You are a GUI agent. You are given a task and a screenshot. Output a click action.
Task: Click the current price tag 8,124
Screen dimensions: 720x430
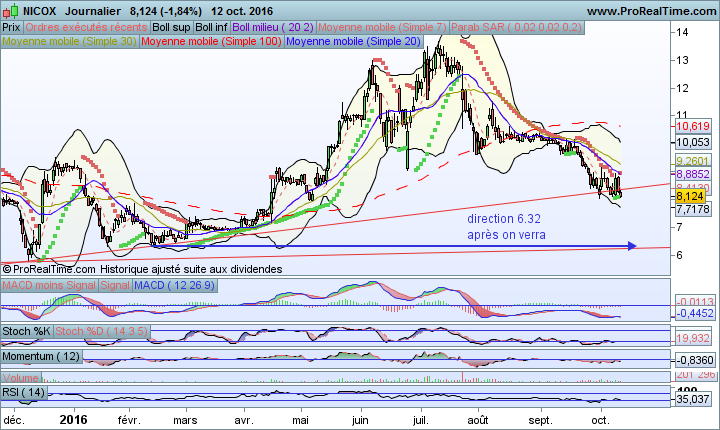690,197
